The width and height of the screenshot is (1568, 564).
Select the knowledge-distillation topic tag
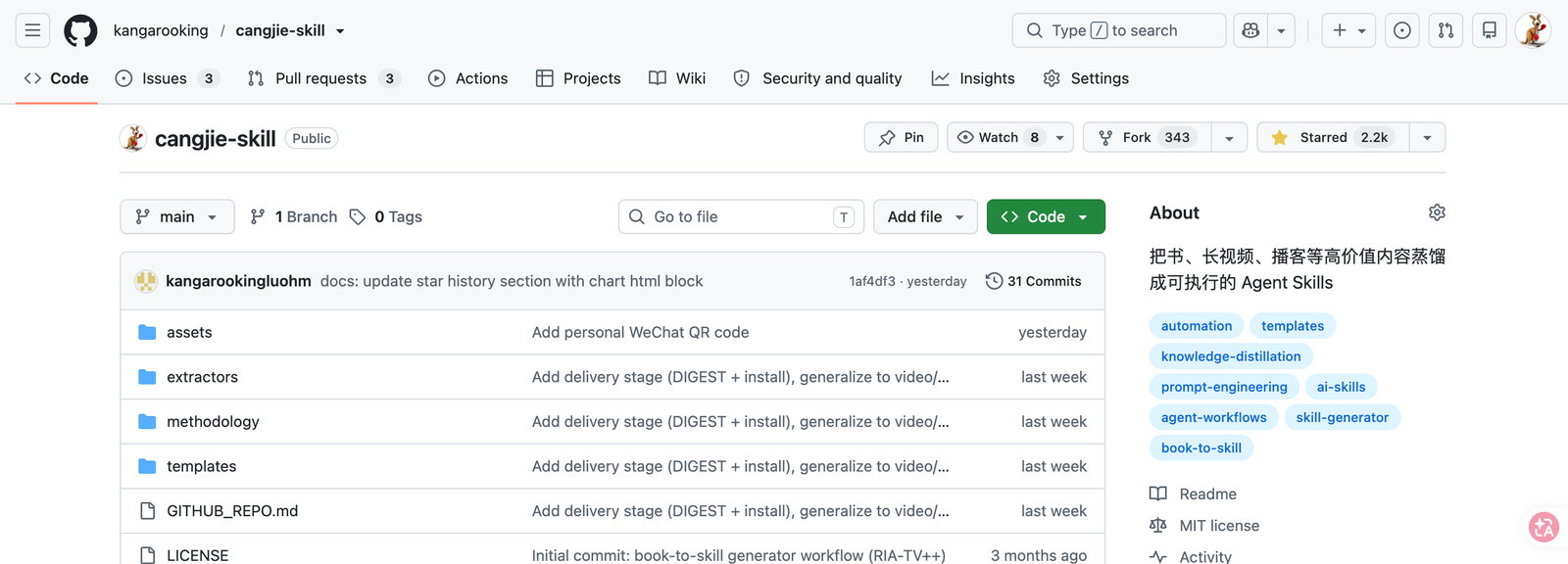[x=1231, y=356]
